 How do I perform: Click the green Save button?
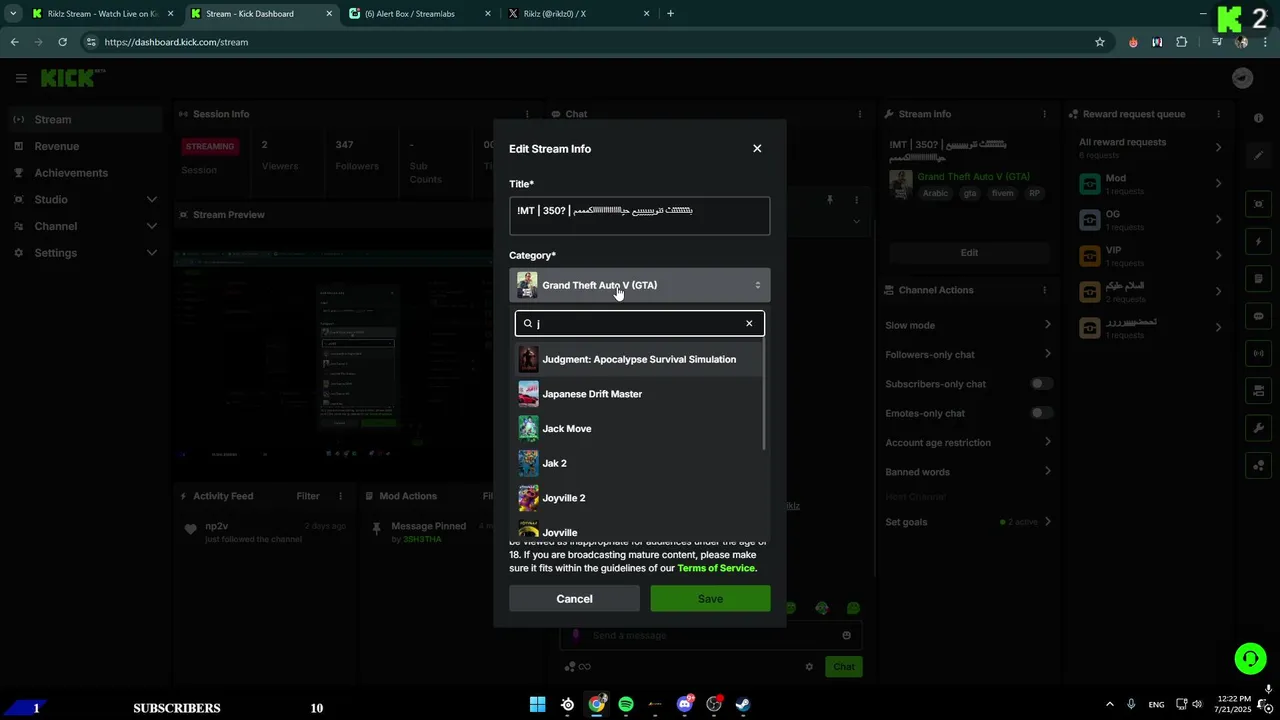pyautogui.click(x=710, y=598)
